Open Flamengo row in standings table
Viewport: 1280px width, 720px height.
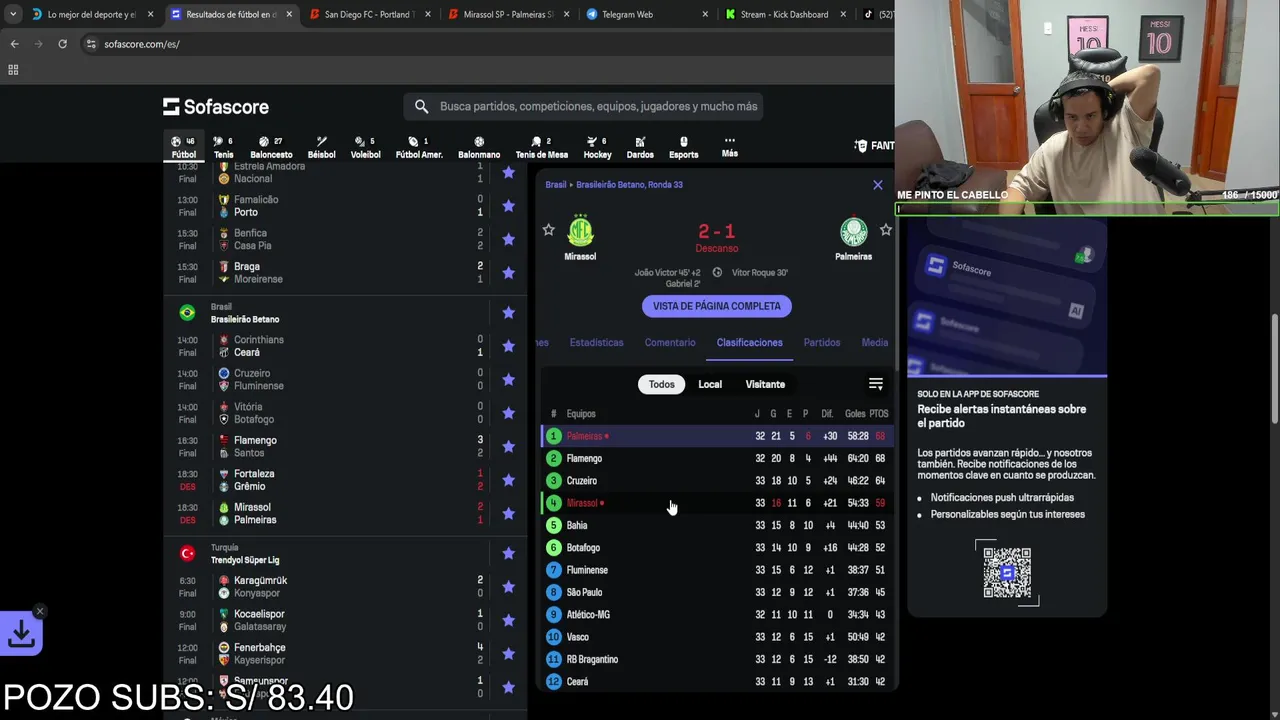pos(717,458)
